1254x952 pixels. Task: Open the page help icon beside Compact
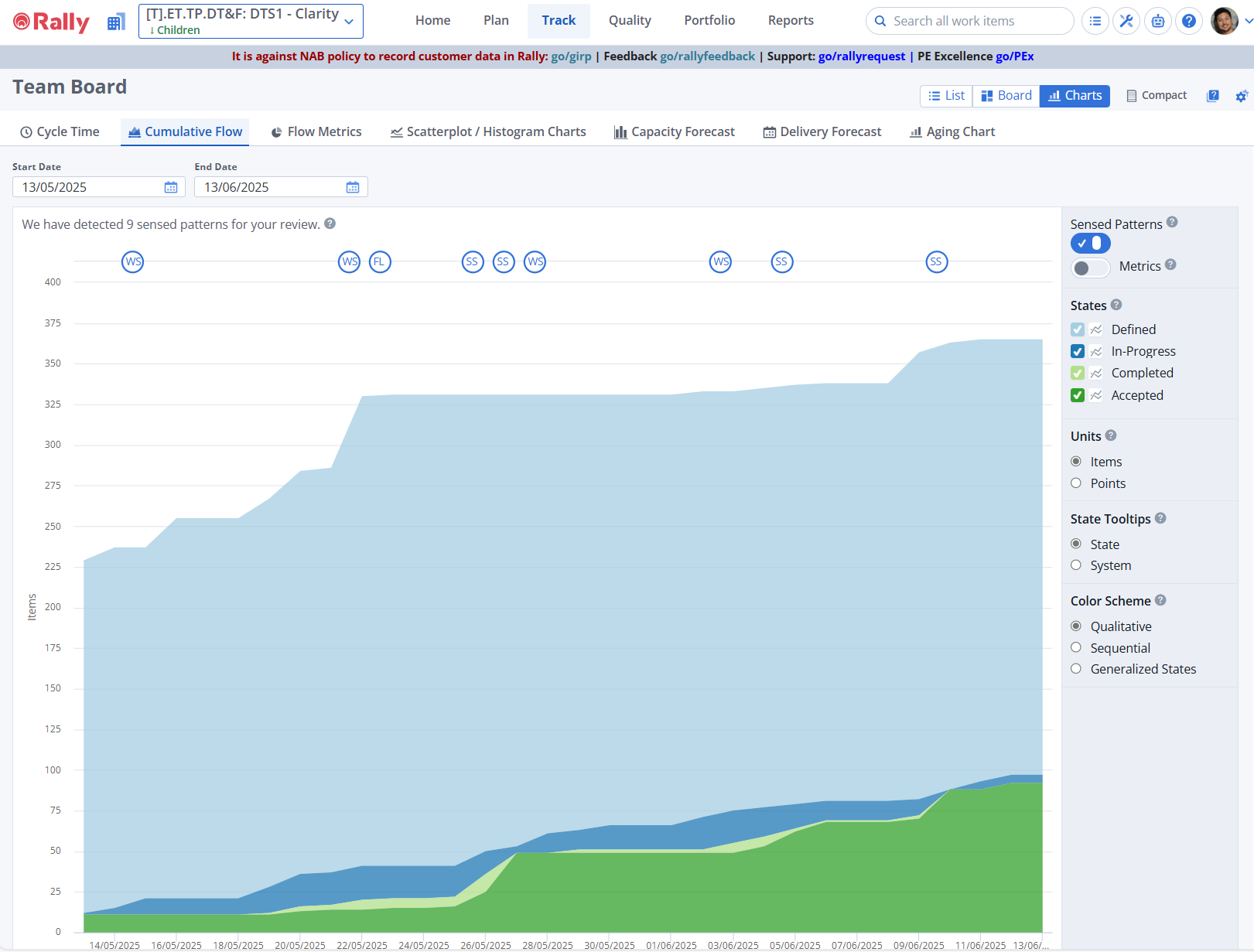click(x=1213, y=96)
